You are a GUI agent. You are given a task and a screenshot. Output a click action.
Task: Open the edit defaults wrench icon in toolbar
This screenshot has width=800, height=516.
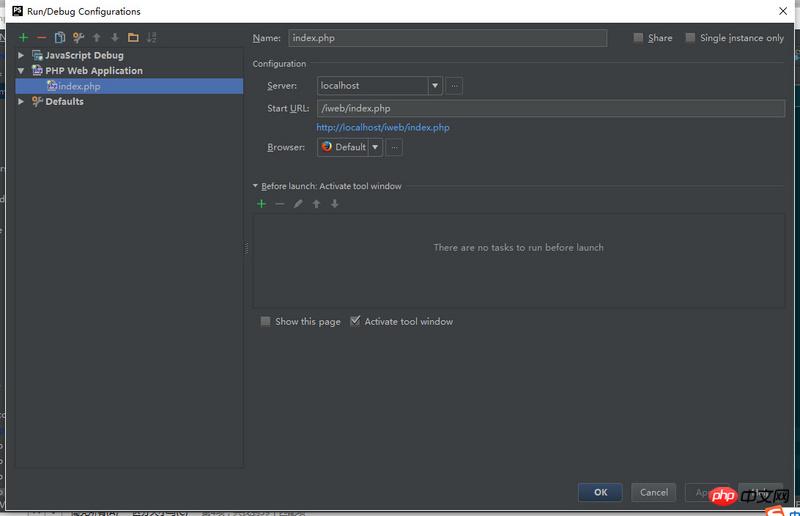[x=78, y=38]
